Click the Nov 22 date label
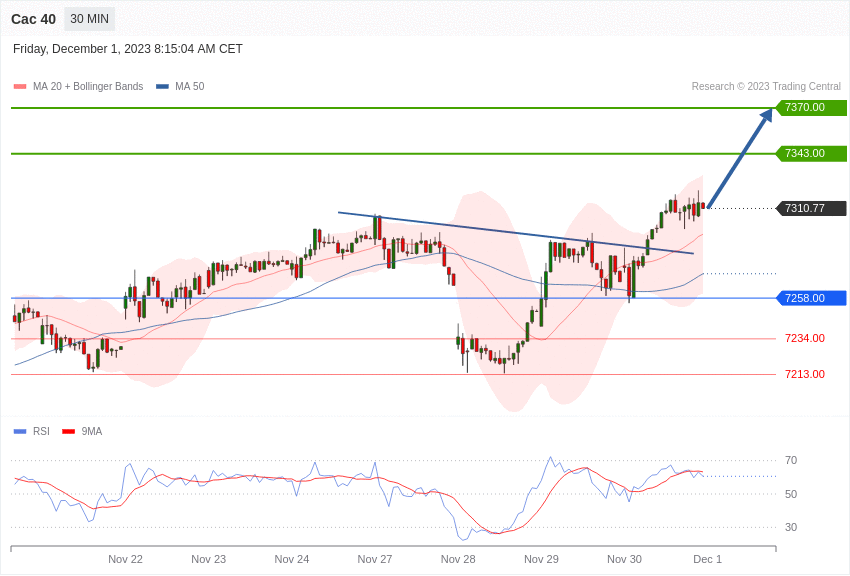850x576 pixels. (x=125, y=559)
